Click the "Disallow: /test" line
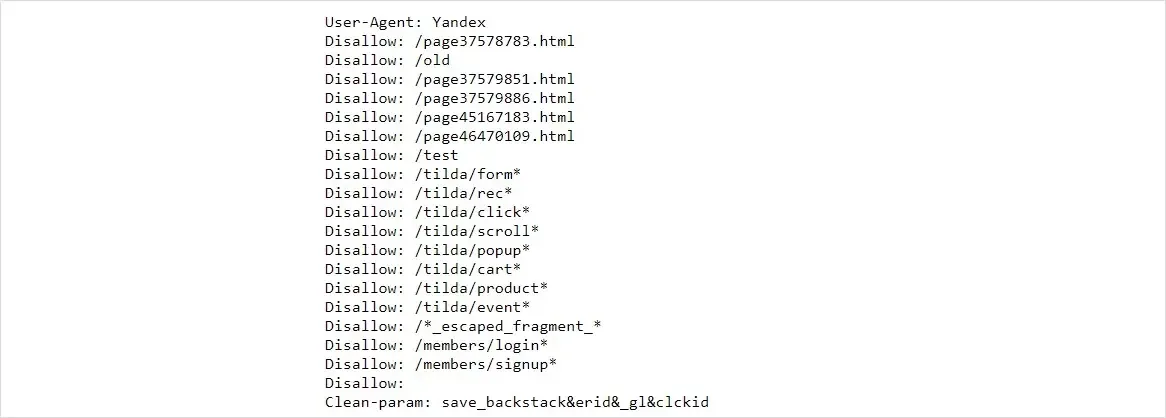Screen dimensions: 1166x418 (x=391, y=155)
